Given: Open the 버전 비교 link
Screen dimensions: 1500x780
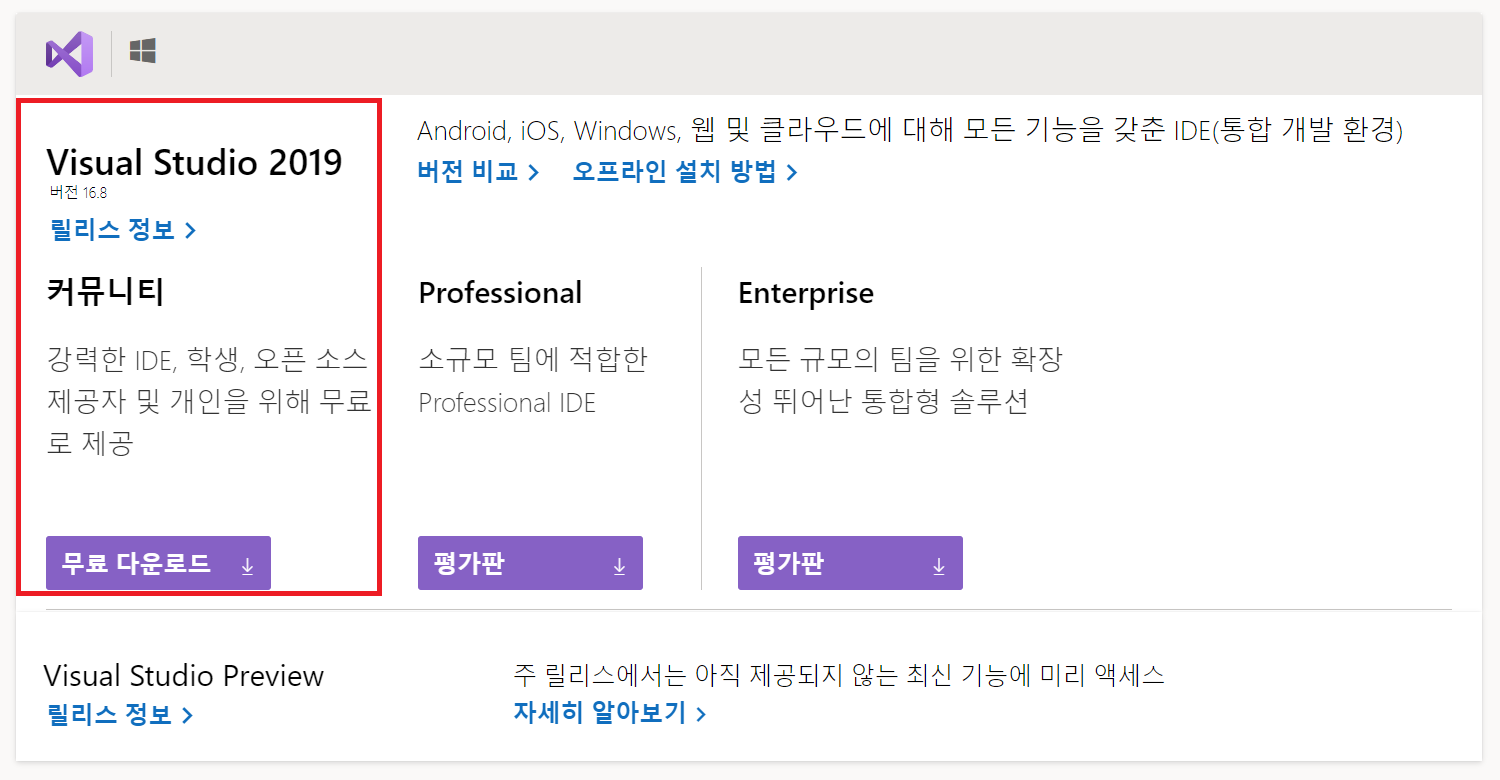Looking at the screenshot, I should click(479, 172).
